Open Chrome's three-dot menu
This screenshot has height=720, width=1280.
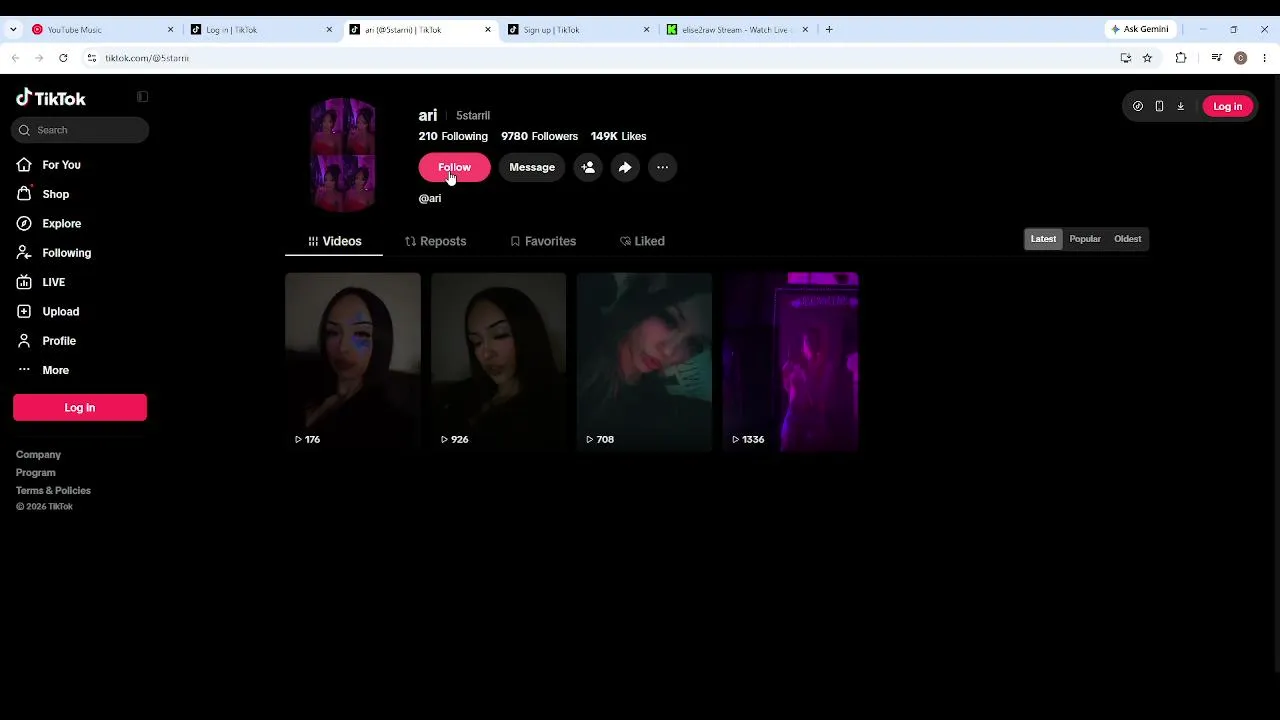(x=1265, y=58)
